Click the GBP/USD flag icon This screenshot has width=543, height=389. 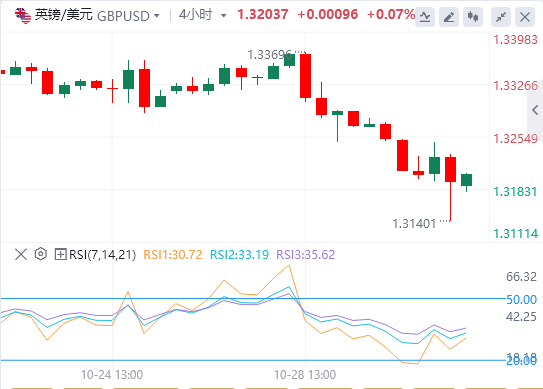[x=23, y=16]
